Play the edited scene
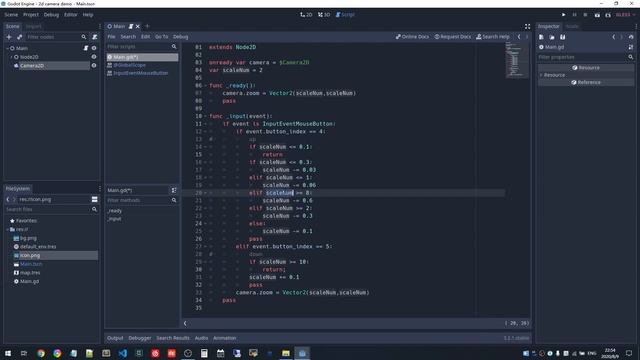The height and width of the screenshot is (360, 640). click(x=597, y=15)
